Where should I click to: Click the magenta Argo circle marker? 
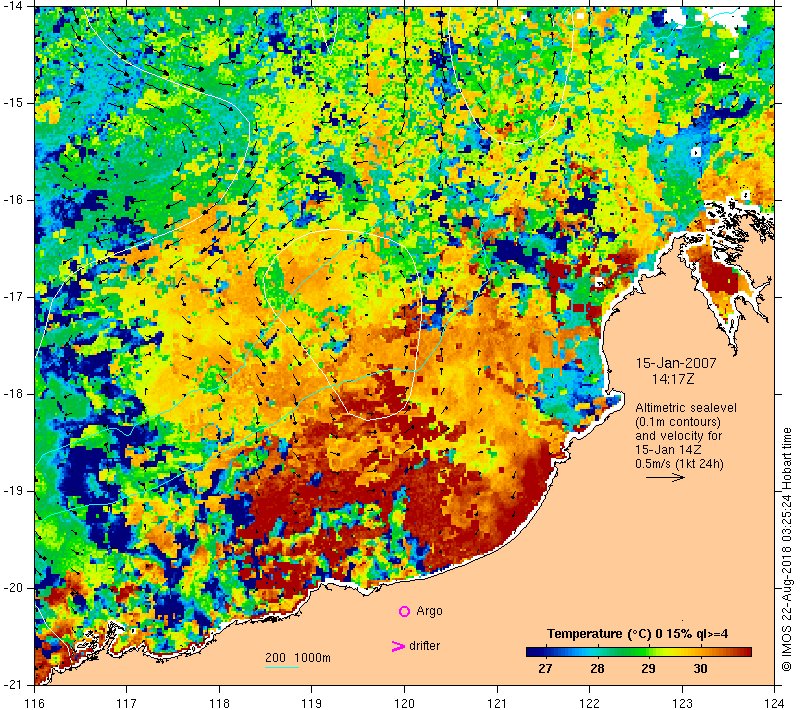pyautogui.click(x=404, y=611)
